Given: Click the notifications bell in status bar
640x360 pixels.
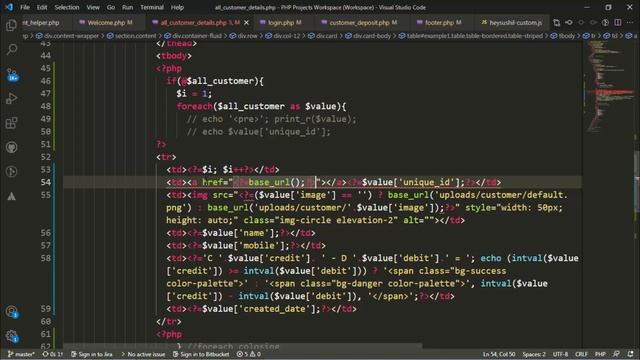Looking at the screenshot, I should coord(631,354).
